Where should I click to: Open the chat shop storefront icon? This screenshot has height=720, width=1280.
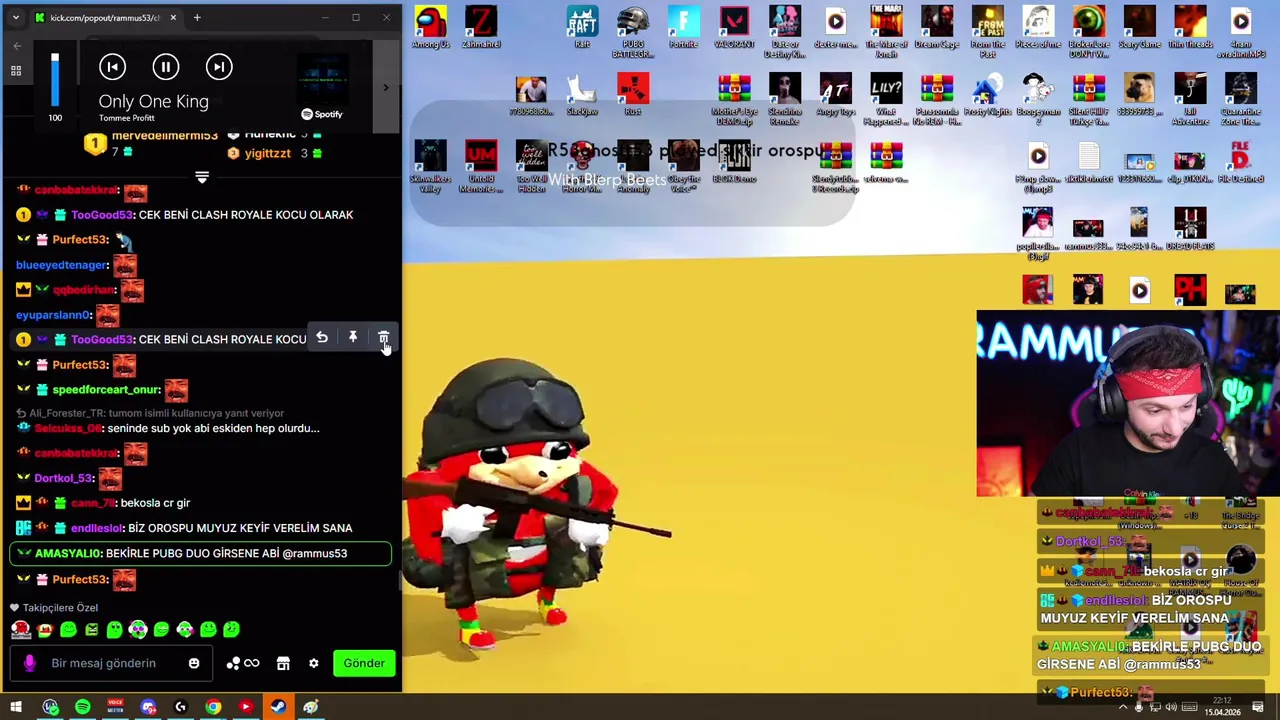coord(283,663)
